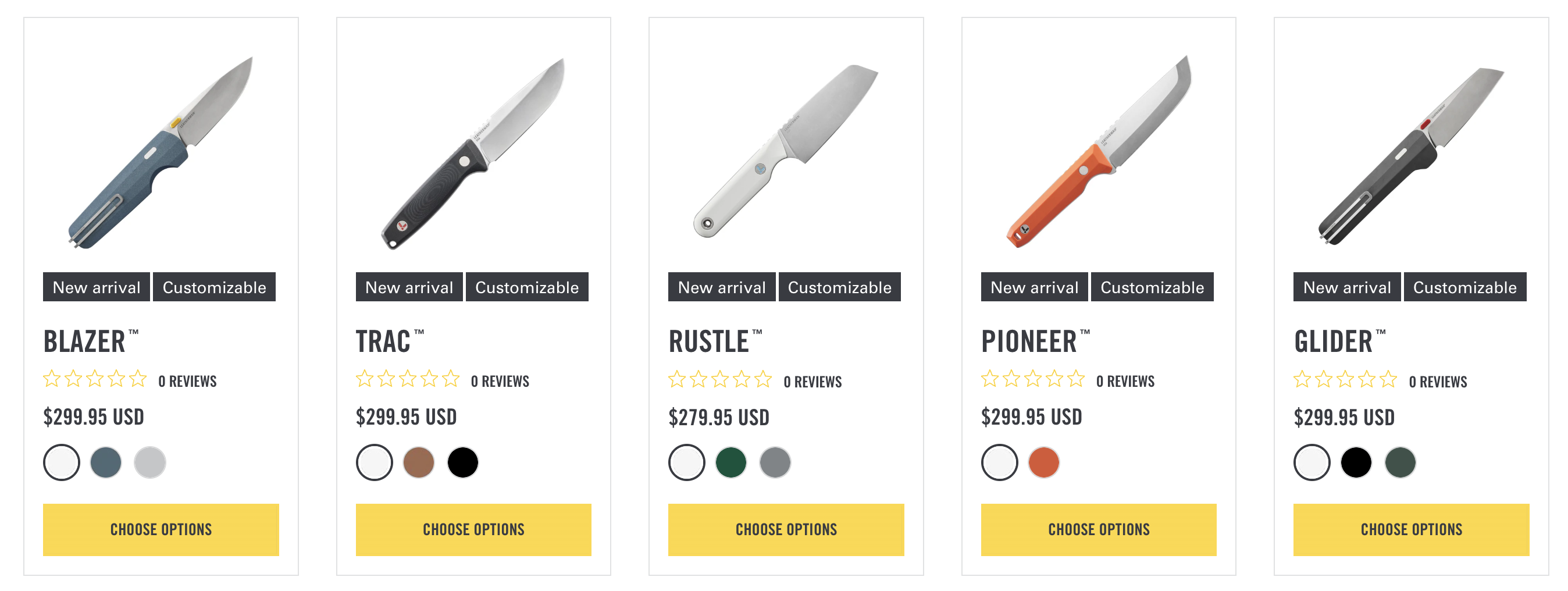This screenshot has width=1568, height=591.
Task: Select the brown swatch for Trac
Action: pyautogui.click(x=419, y=462)
